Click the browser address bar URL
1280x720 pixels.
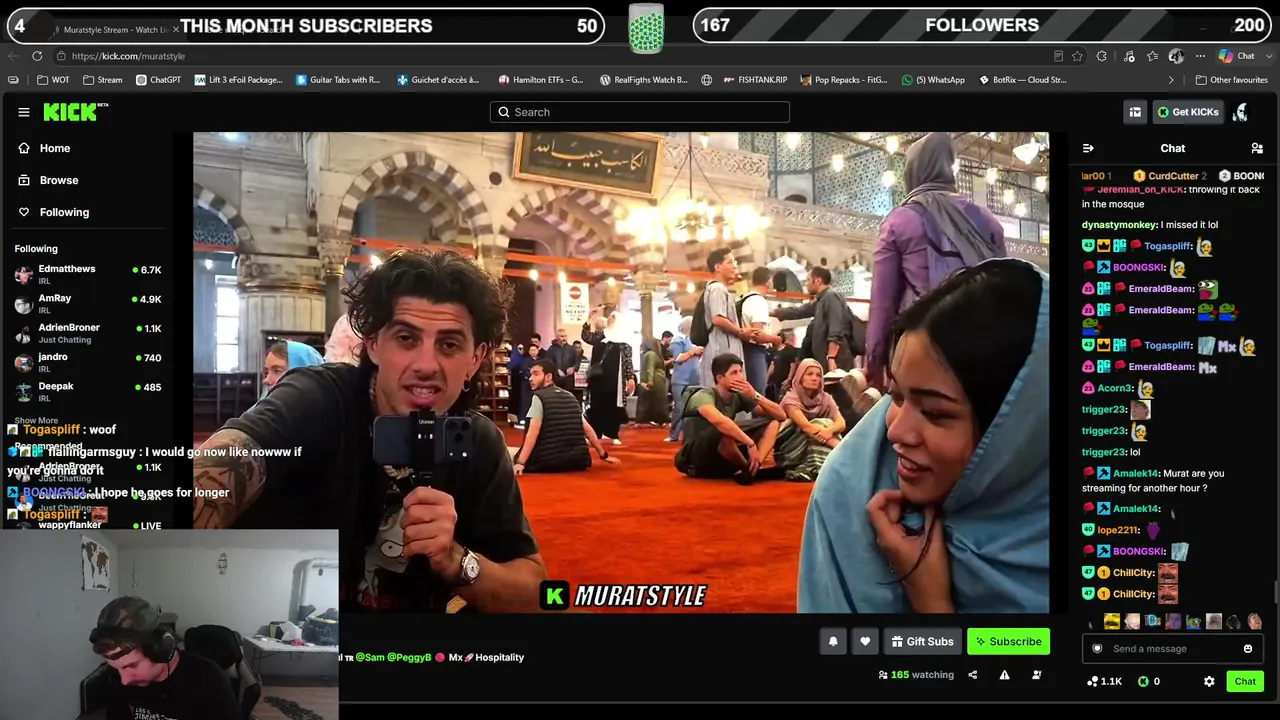(128, 56)
